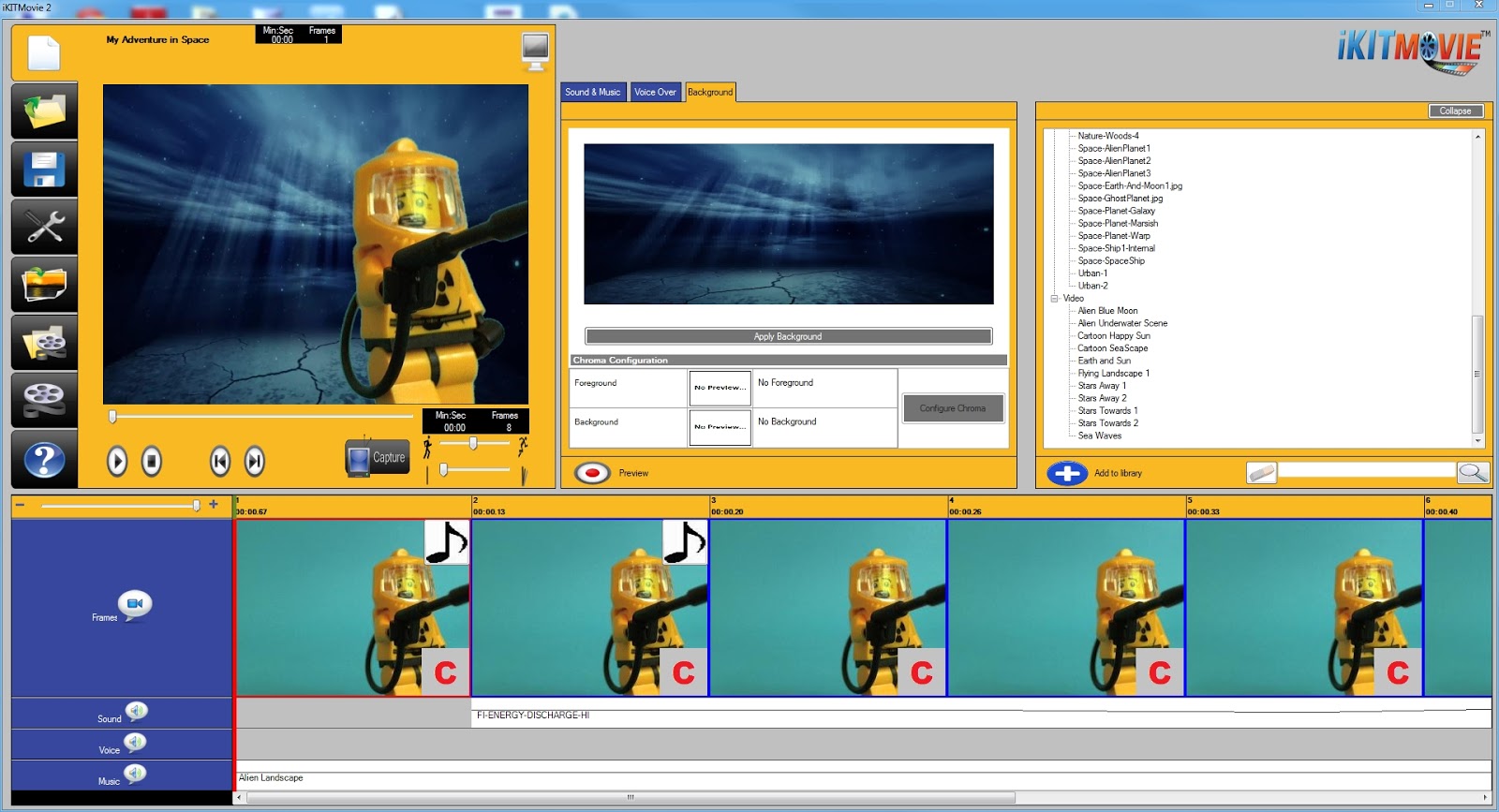Stop playback
The height and width of the screenshot is (812, 1499).
click(x=152, y=461)
